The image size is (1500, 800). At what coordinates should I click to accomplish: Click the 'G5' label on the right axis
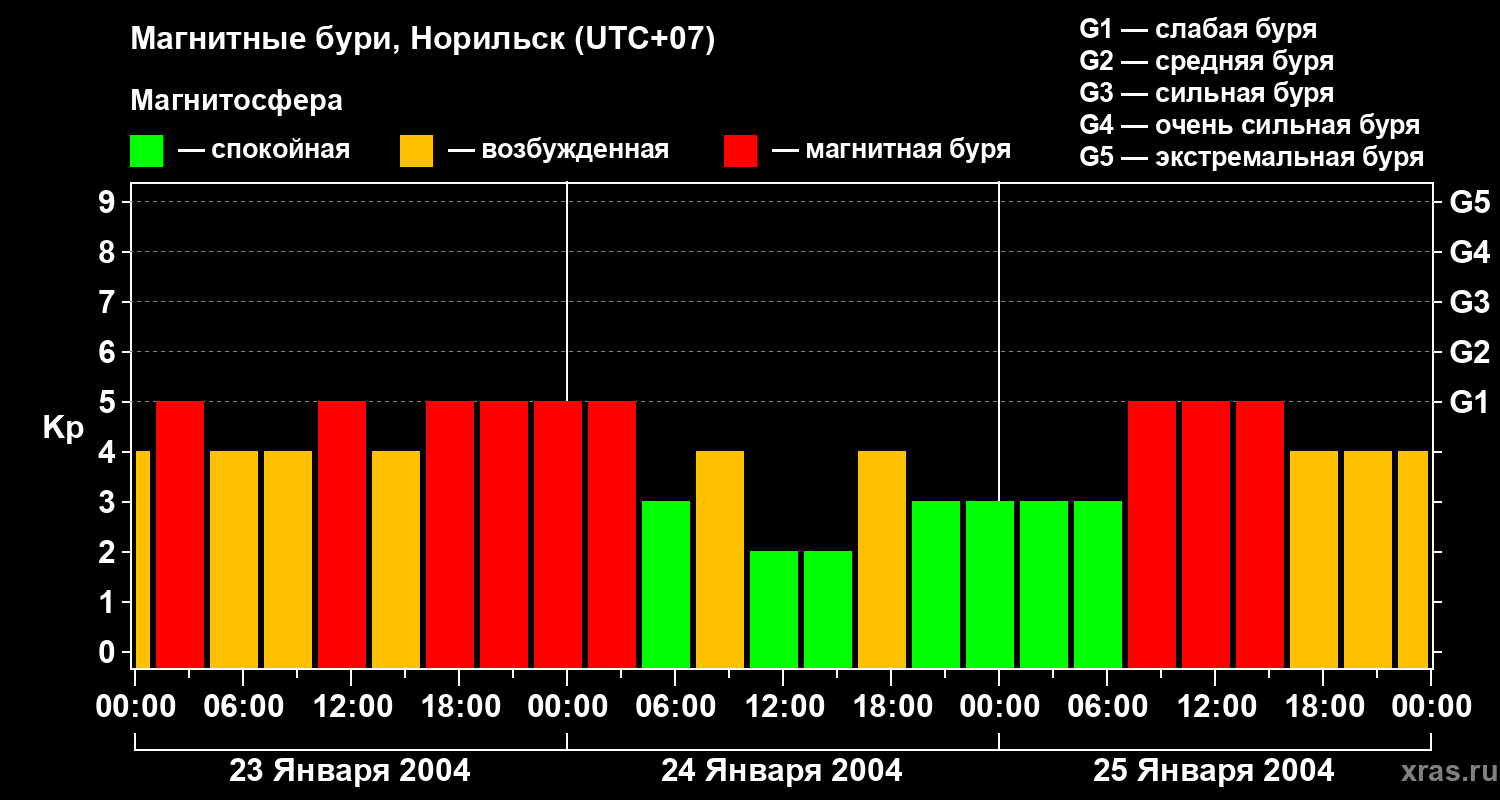1470,202
